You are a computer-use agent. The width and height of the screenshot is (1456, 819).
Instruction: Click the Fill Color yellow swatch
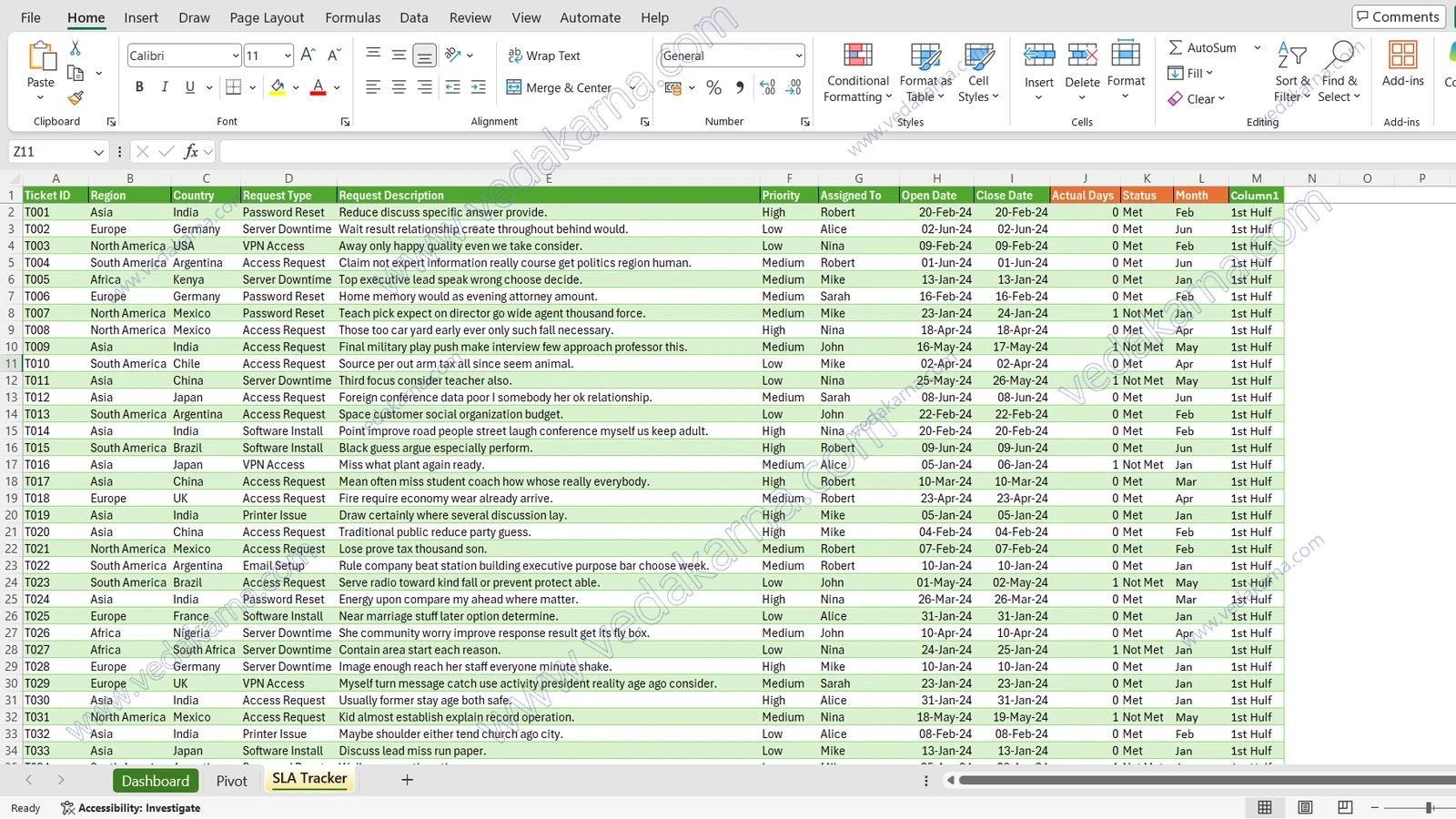[x=278, y=87]
